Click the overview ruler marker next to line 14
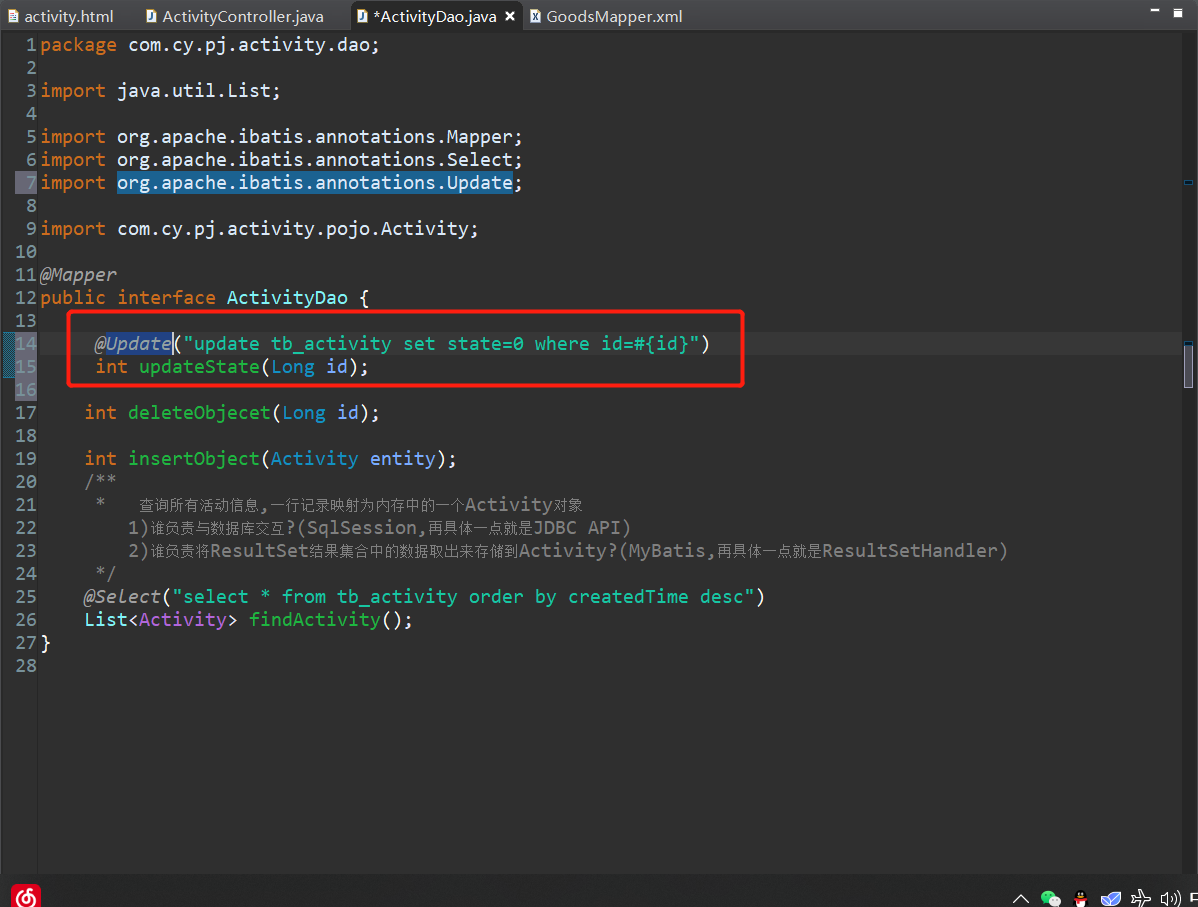Screen dimensions: 1198x907 (1188, 344)
